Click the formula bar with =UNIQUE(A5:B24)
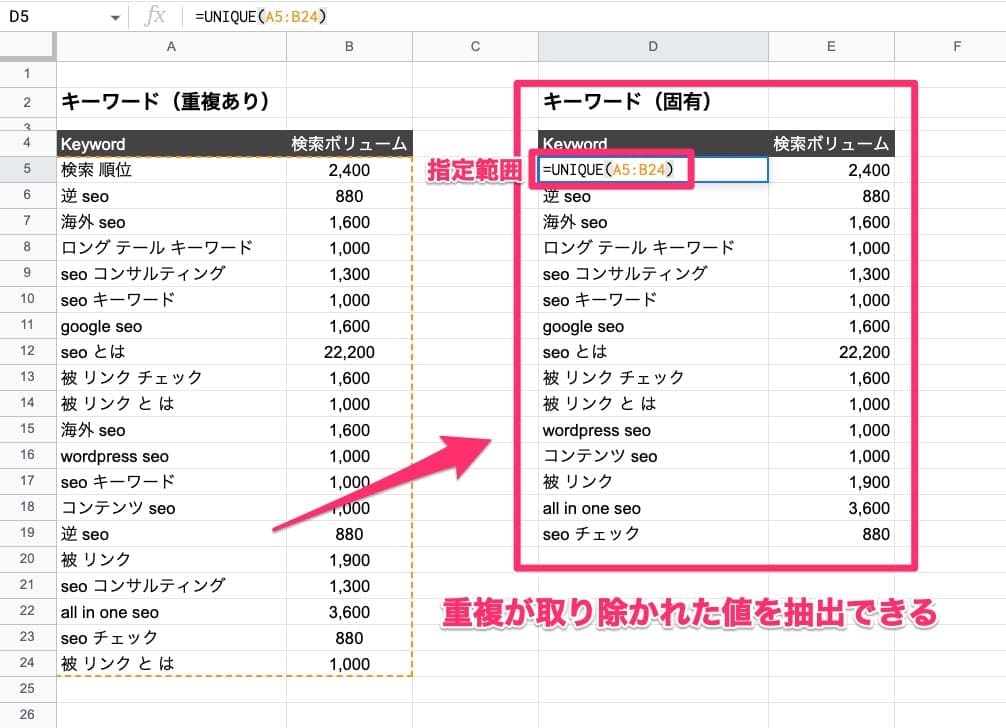 (593, 17)
